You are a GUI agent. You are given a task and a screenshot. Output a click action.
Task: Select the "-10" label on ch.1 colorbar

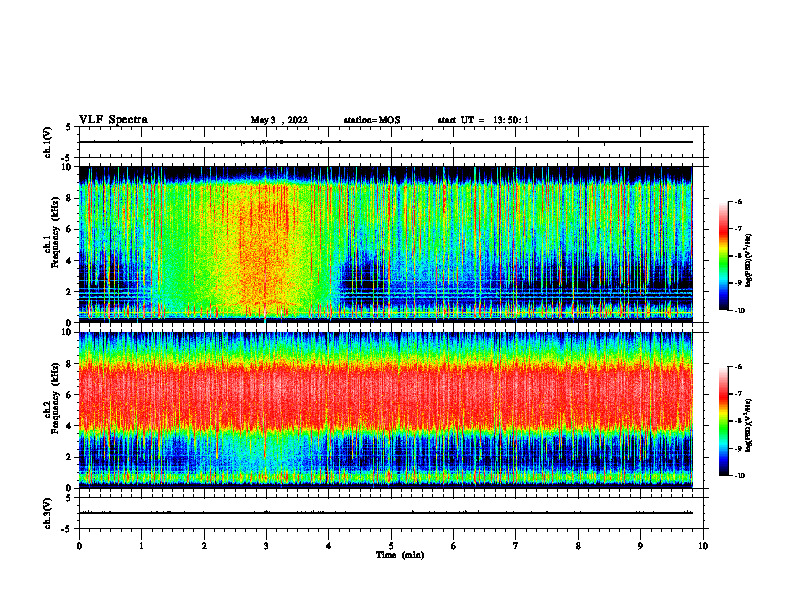point(740,311)
